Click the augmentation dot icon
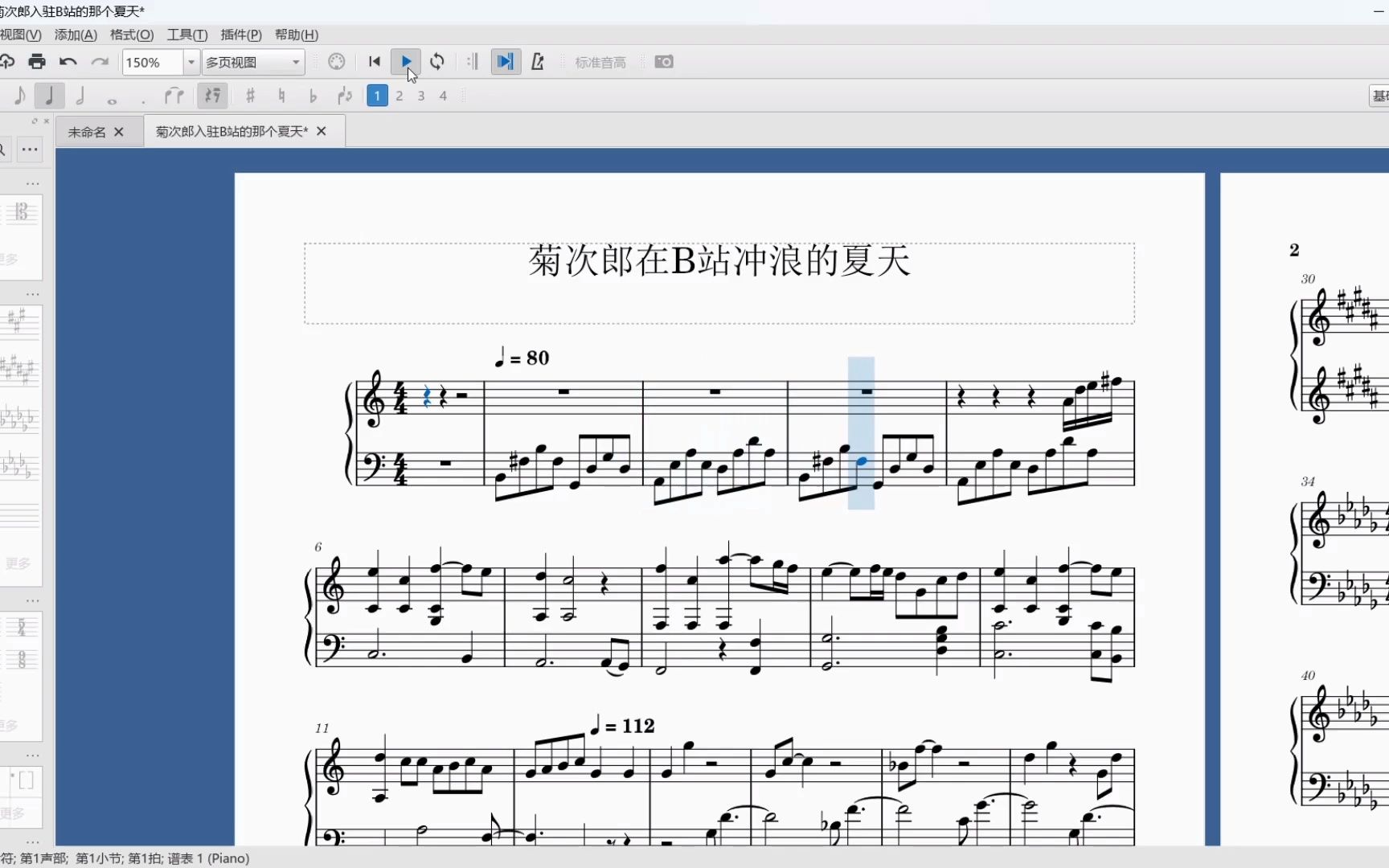1389x868 pixels. coord(143,100)
